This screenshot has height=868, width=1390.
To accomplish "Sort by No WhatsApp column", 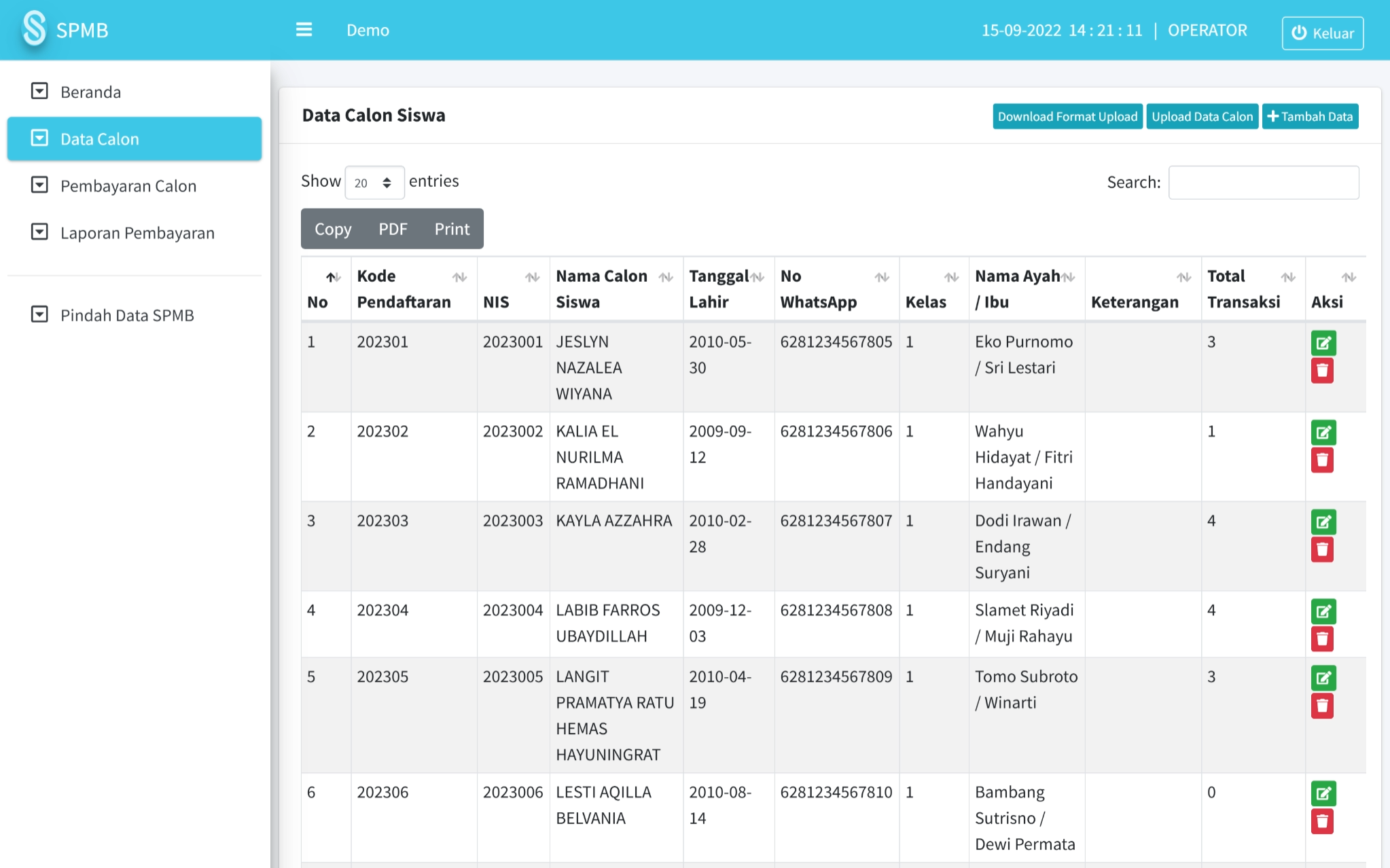I will point(836,289).
